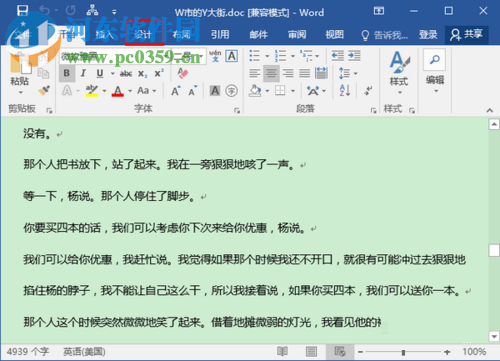Click the 共享 Share button

click(x=467, y=34)
